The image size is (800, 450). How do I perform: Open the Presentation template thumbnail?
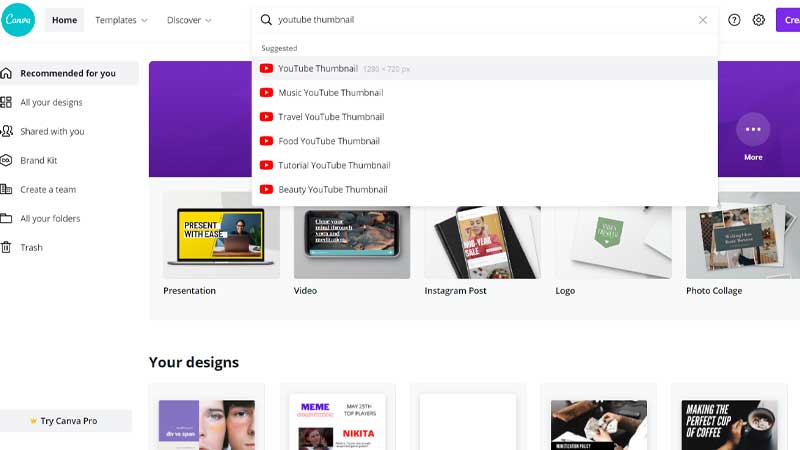pos(221,235)
